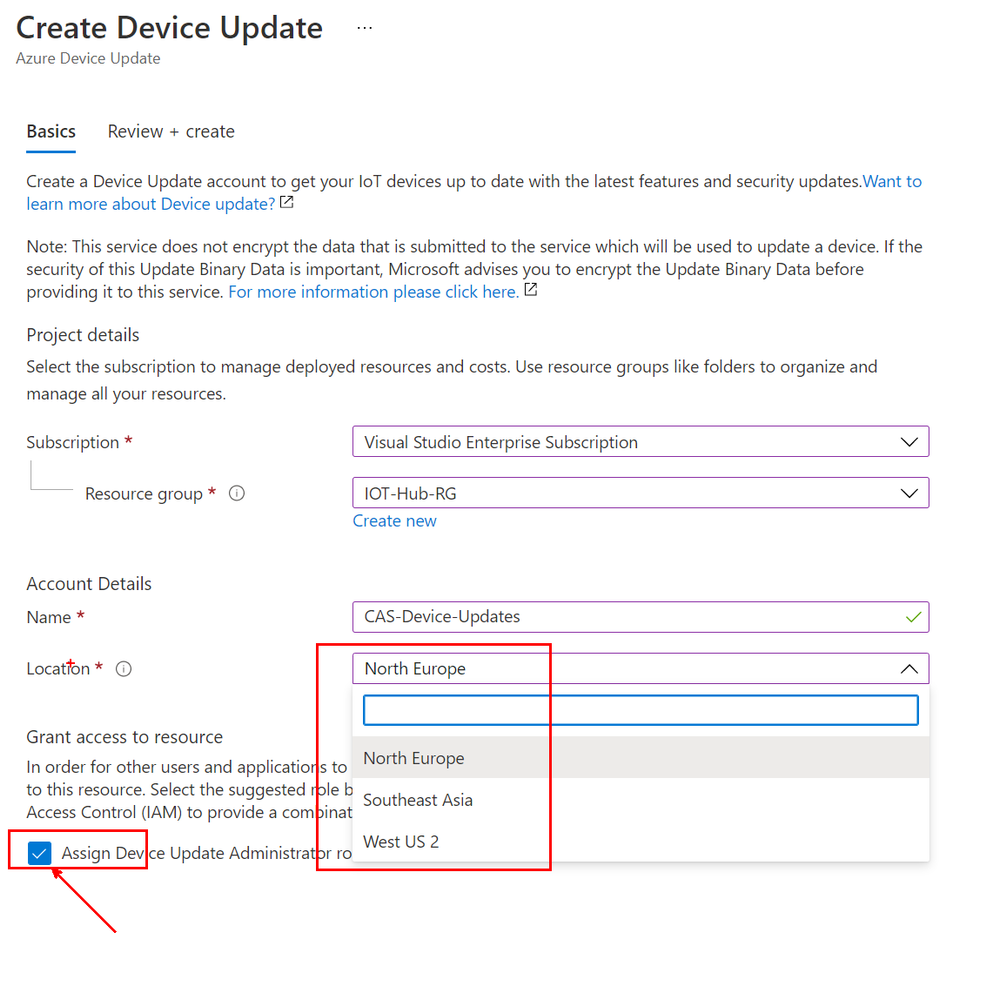Open 'learn more about Device update' link

(x=151, y=204)
